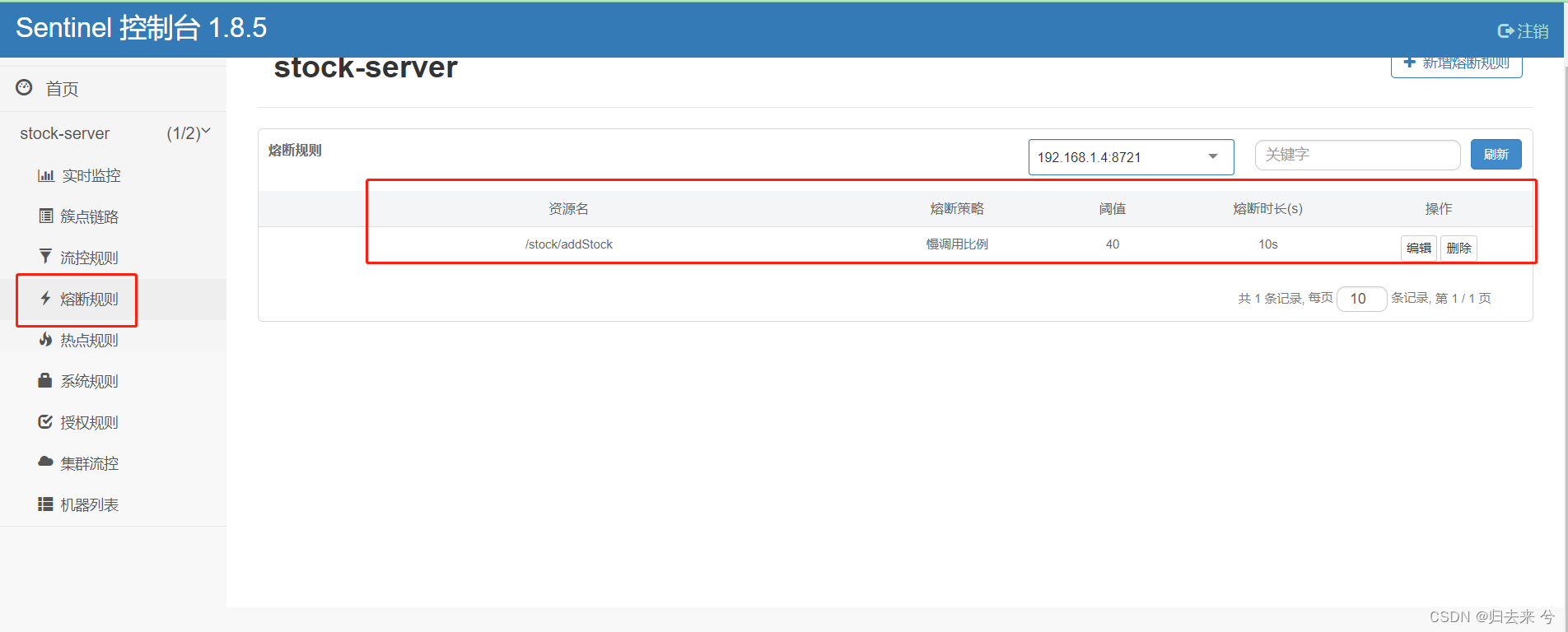This screenshot has height=632, width=1568.
Task: Click the machine dropdown caret arrow
Action: 1213,156
